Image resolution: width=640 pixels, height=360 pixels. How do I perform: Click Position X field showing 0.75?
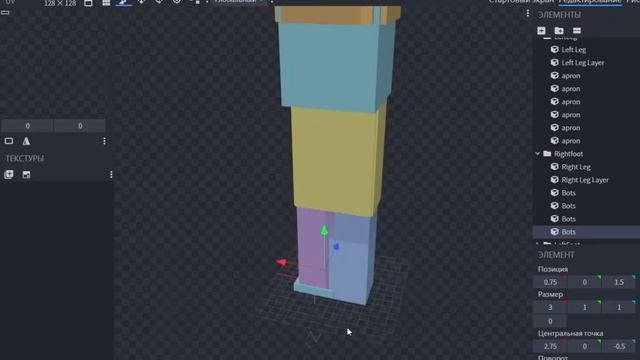550,282
